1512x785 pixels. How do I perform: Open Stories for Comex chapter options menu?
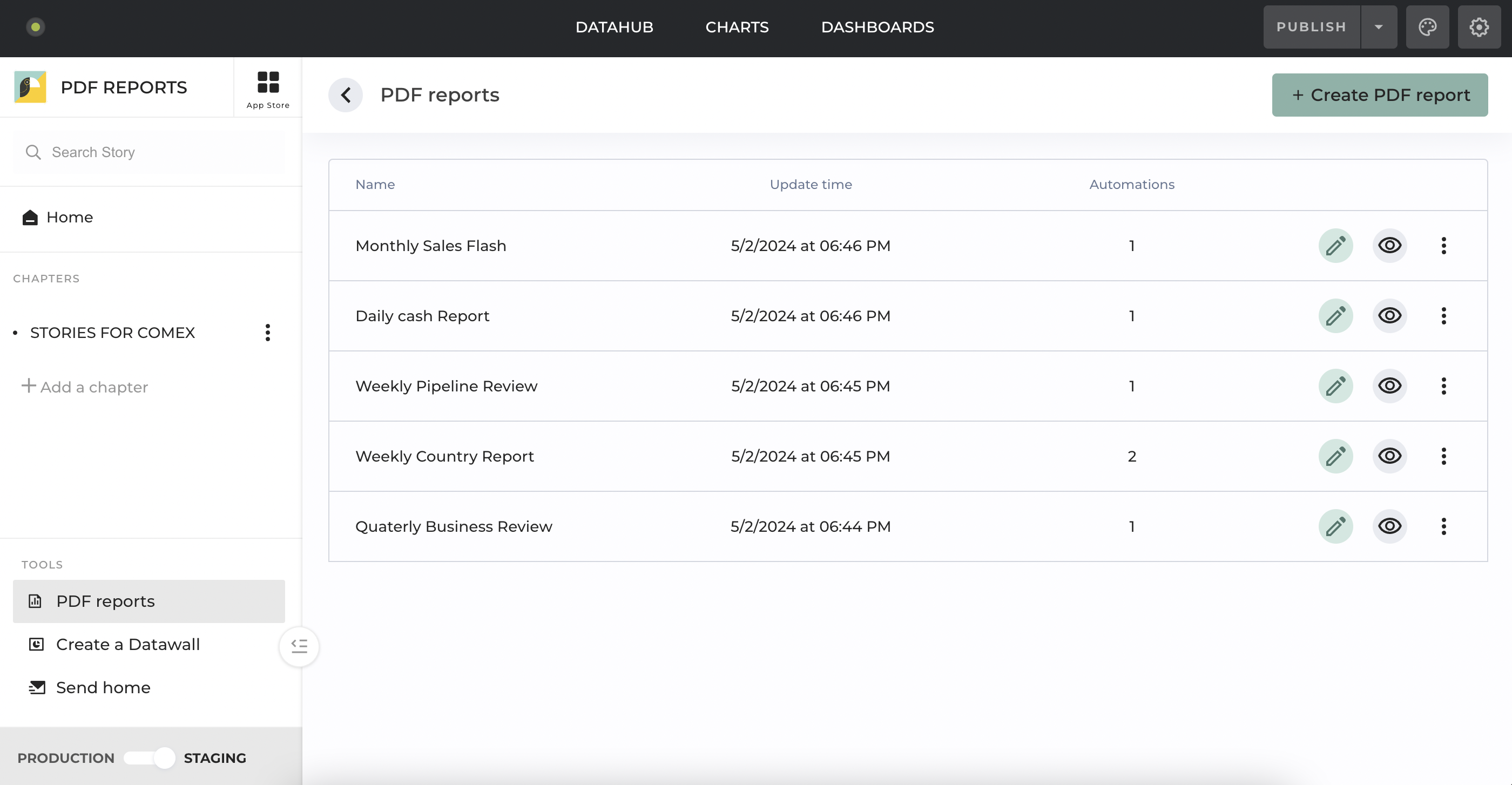268,333
